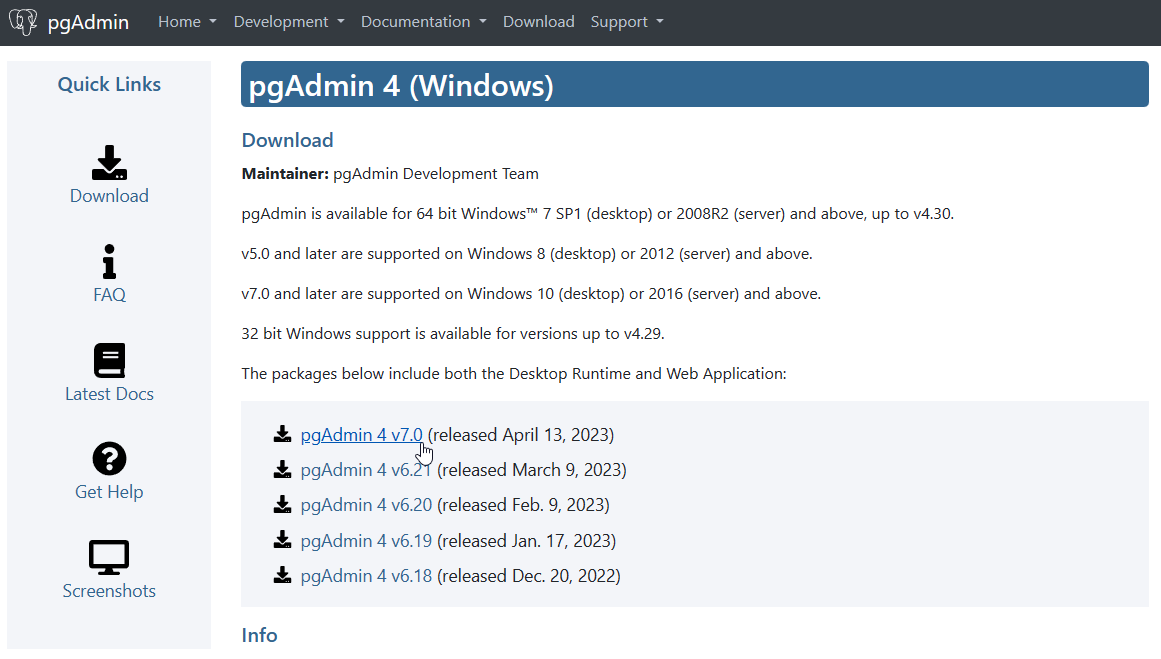1161x659 pixels.
Task: Click the pgAdmin elephant logo icon
Action: (x=23, y=22)
